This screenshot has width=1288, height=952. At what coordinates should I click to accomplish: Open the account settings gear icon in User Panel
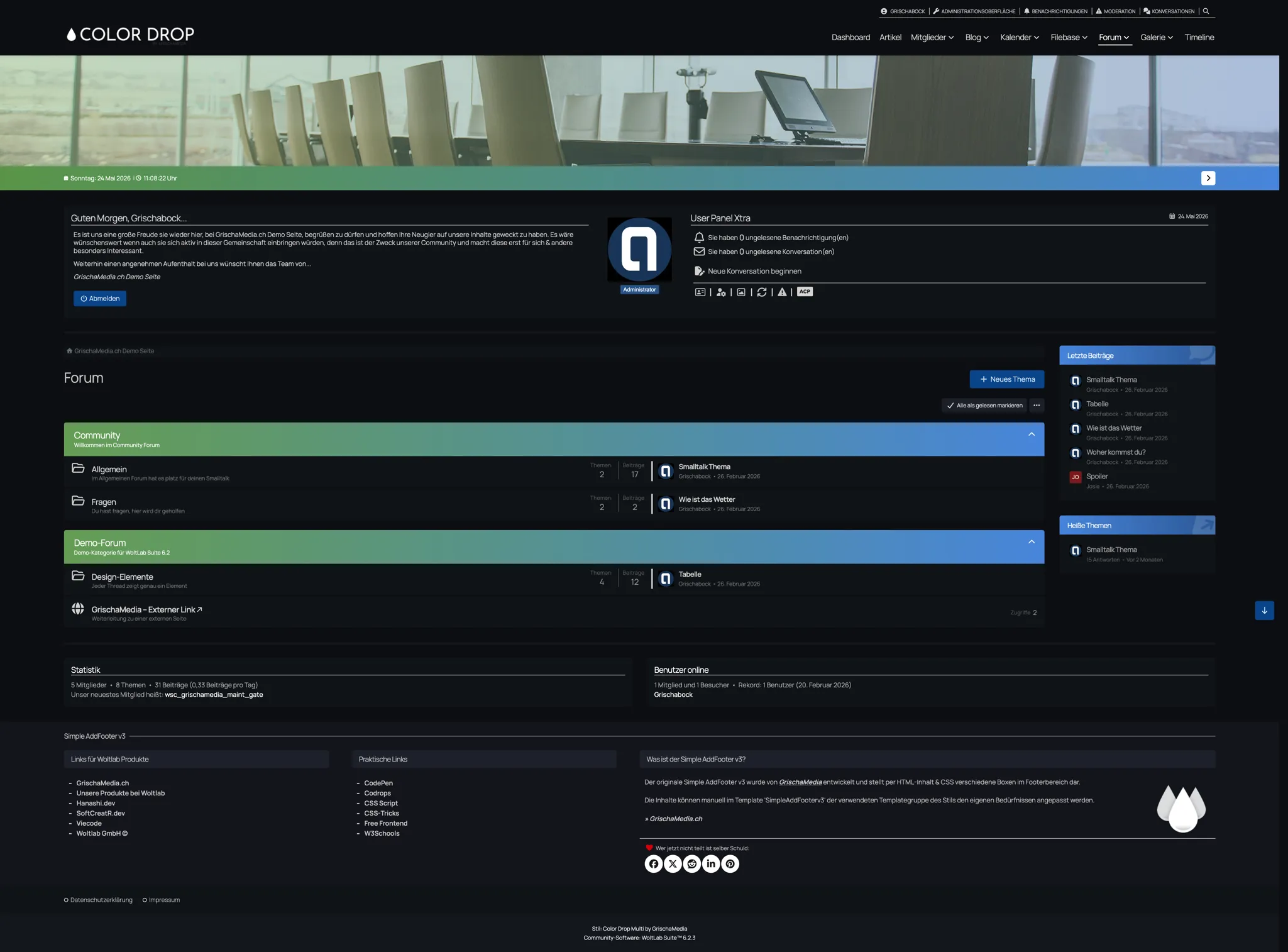pyautogui.click(x=721, y=292)
